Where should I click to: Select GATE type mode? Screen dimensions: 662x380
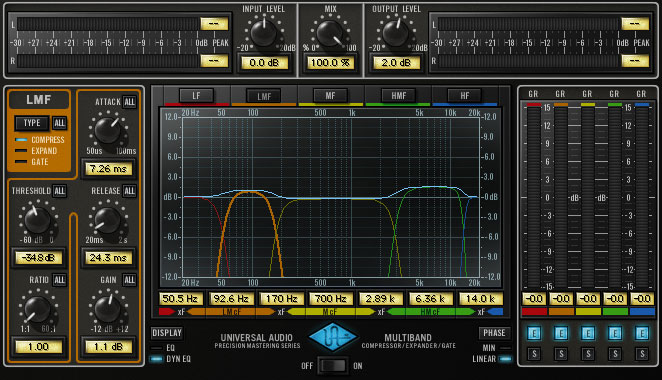32,162
